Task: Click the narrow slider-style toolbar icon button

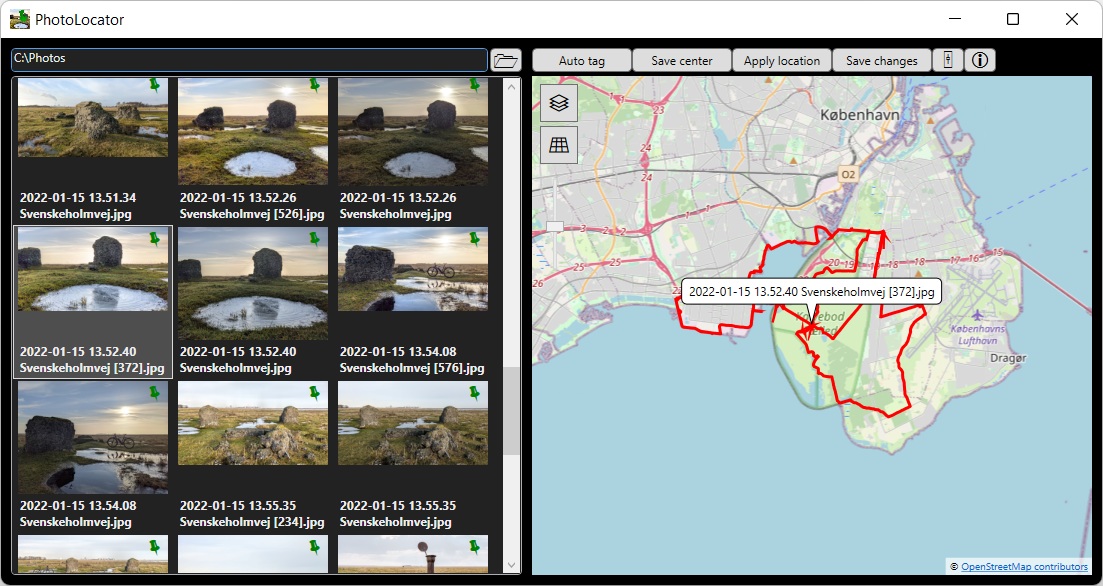Action: [x=947, y=60]
